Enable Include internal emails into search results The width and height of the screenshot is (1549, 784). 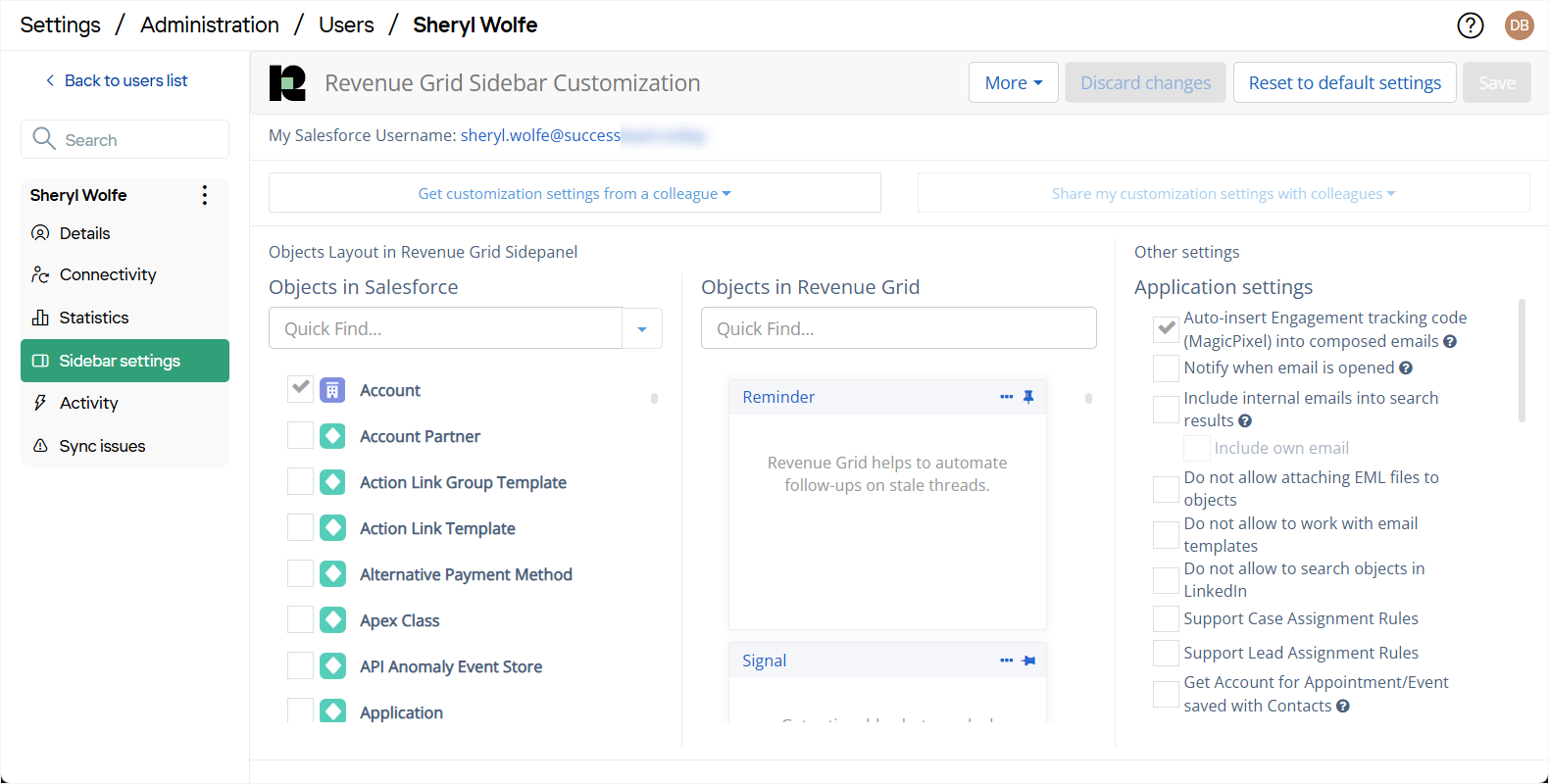click(1166, 410)
